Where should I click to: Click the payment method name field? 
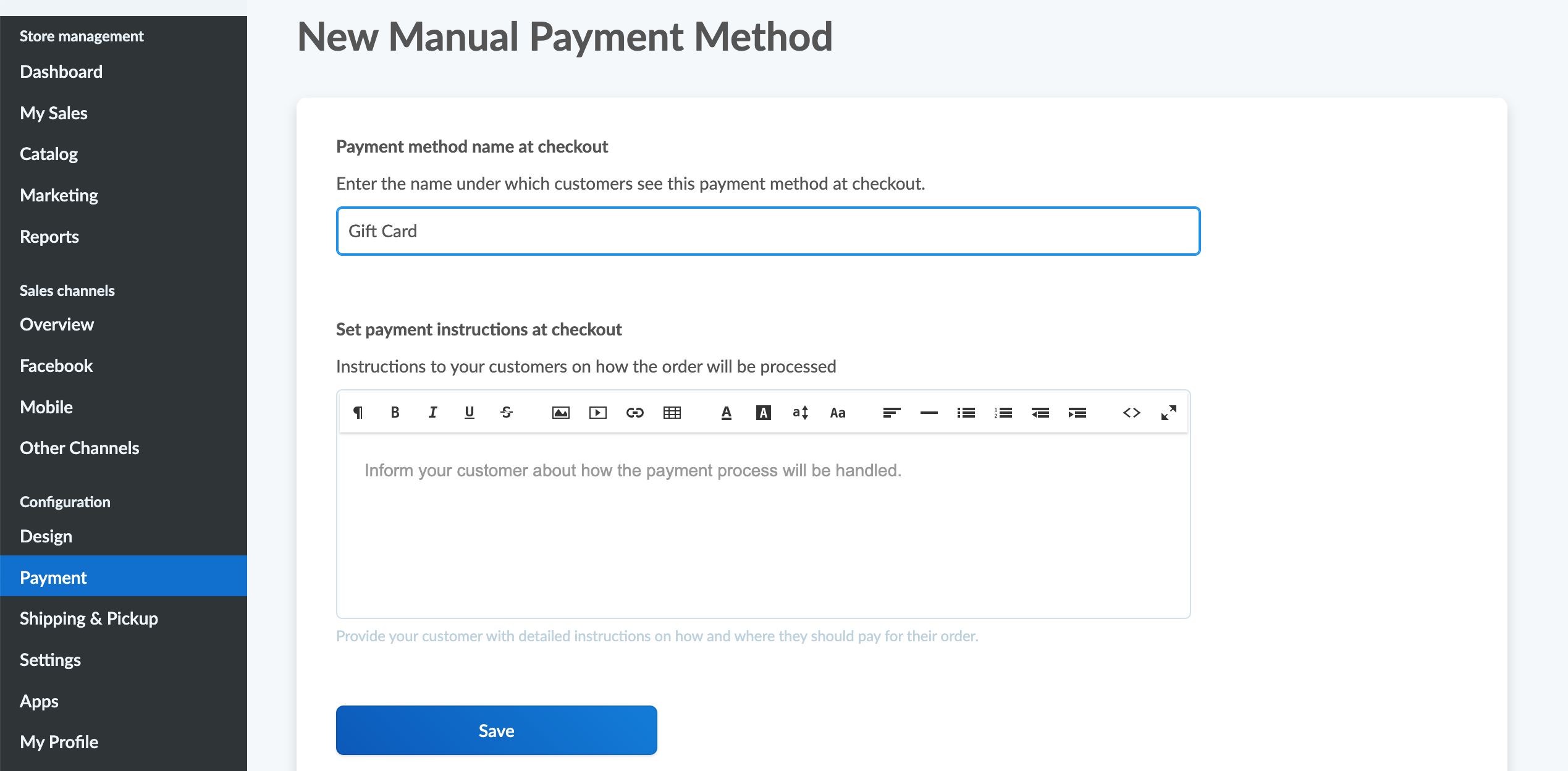[x=768, y=231]
